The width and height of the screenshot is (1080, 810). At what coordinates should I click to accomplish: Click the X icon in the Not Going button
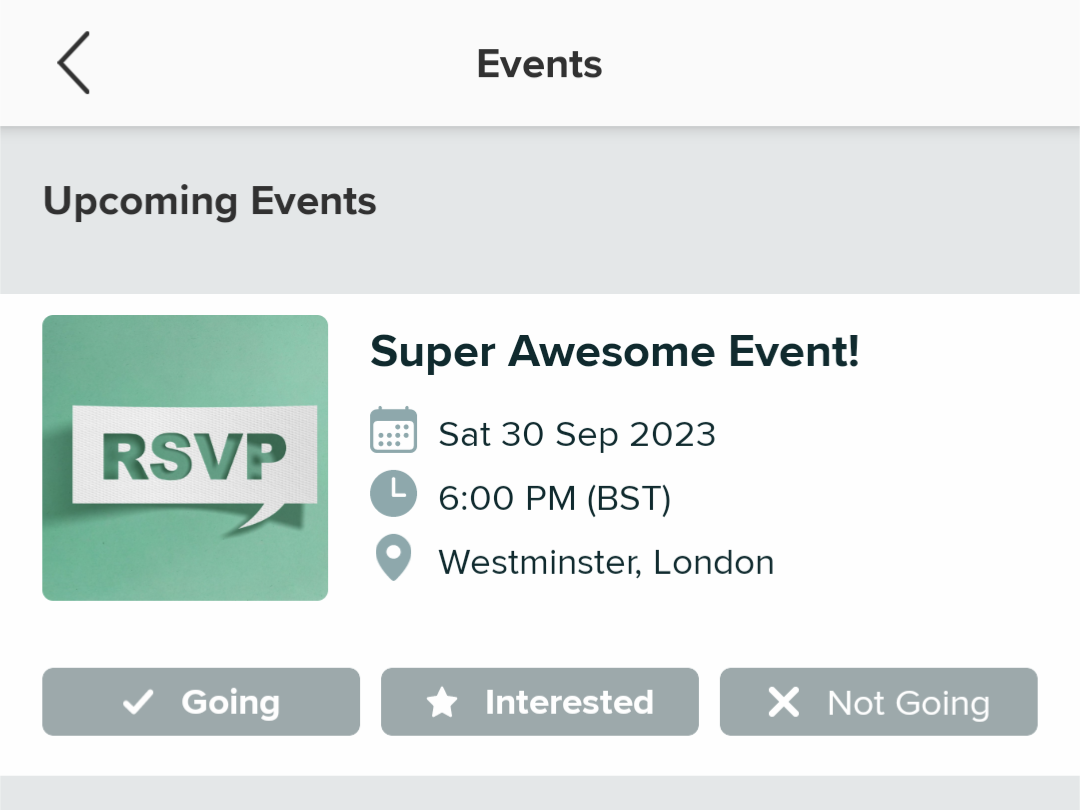point(785,702)
